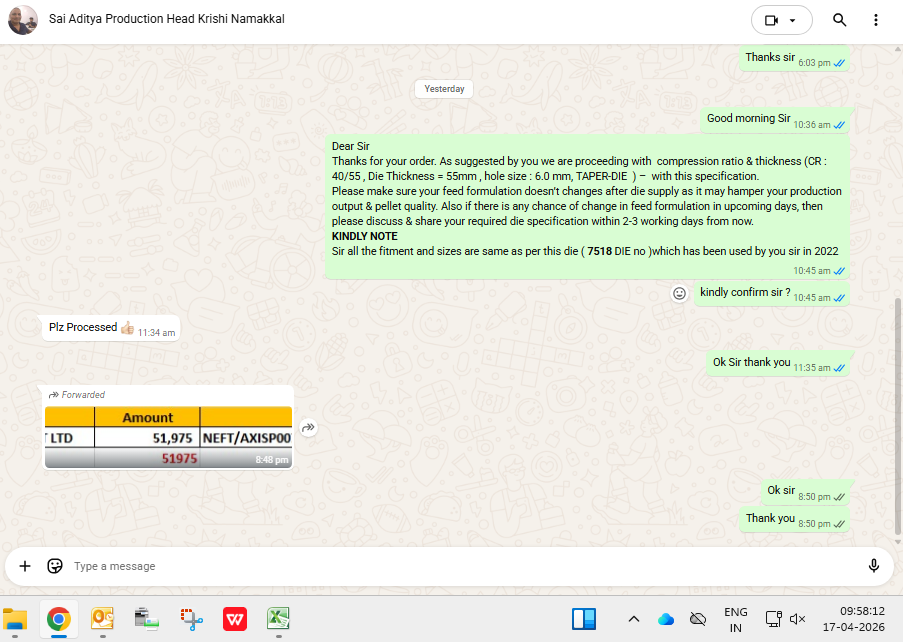Launch WPS Office from the taskbar
This screenshot has width=903, height=642.
click(235, 619)
